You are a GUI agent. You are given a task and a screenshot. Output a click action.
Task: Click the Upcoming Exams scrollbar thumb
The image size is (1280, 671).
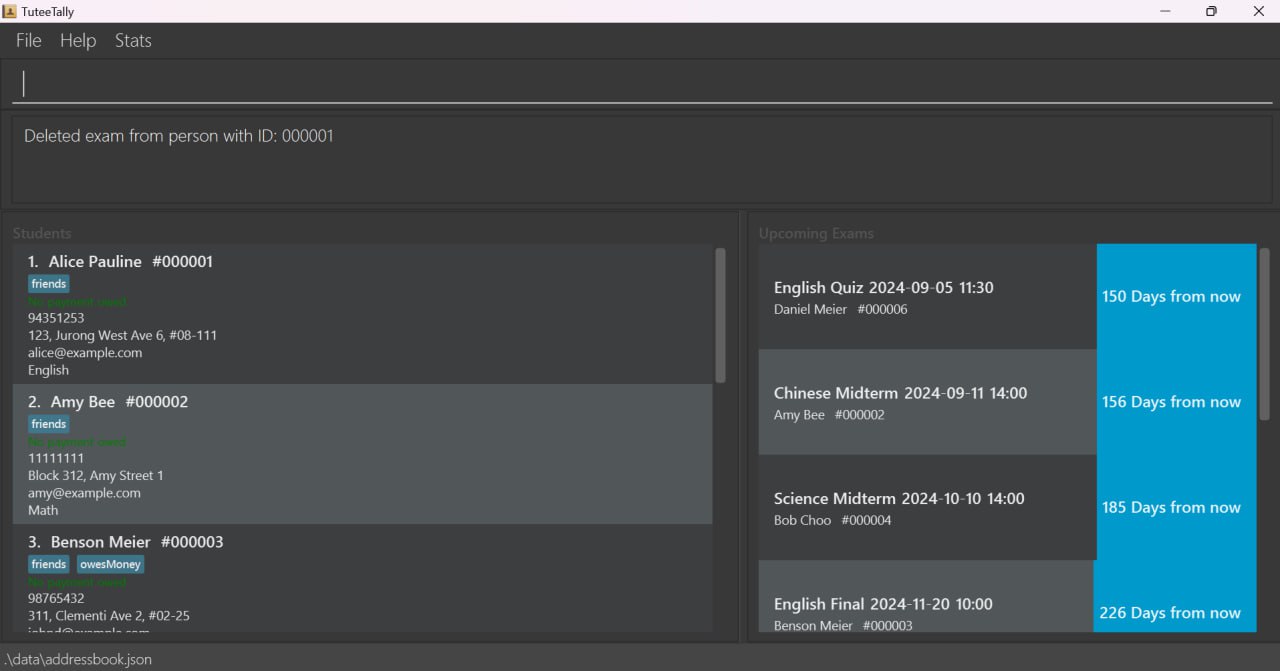tap(1264, 333)
